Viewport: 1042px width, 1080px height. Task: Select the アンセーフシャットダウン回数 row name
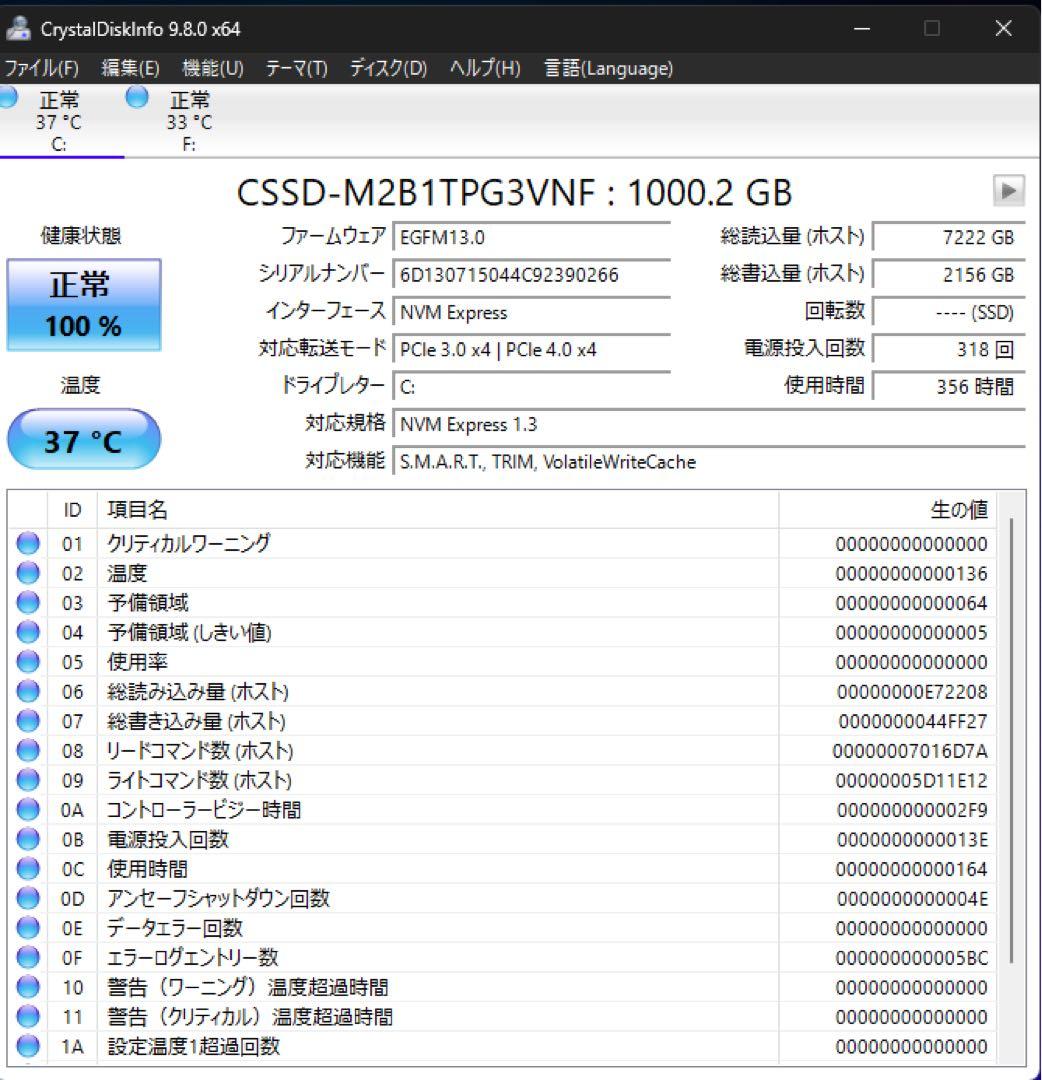point(218,899)
